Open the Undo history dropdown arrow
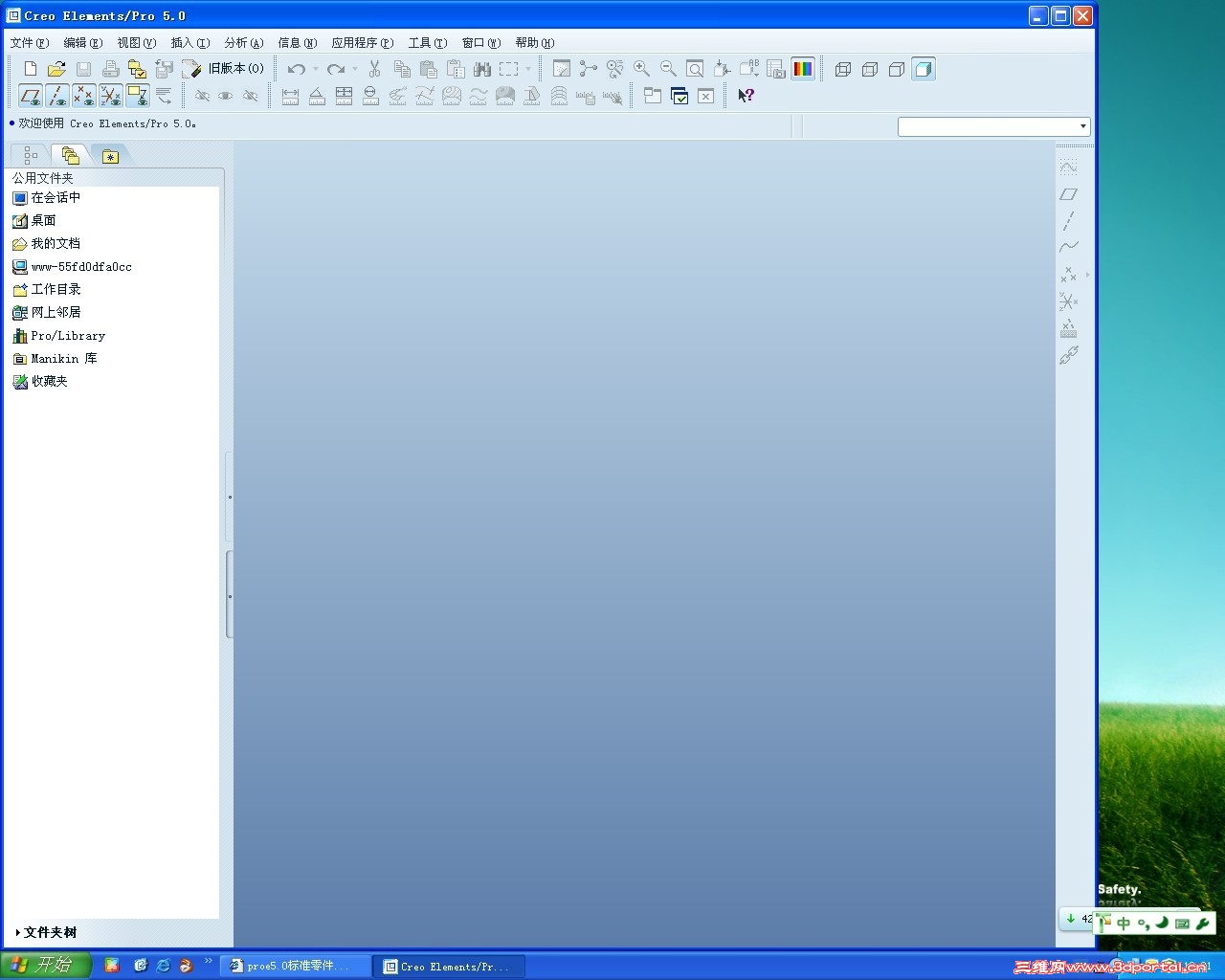 tap(316, 69)
